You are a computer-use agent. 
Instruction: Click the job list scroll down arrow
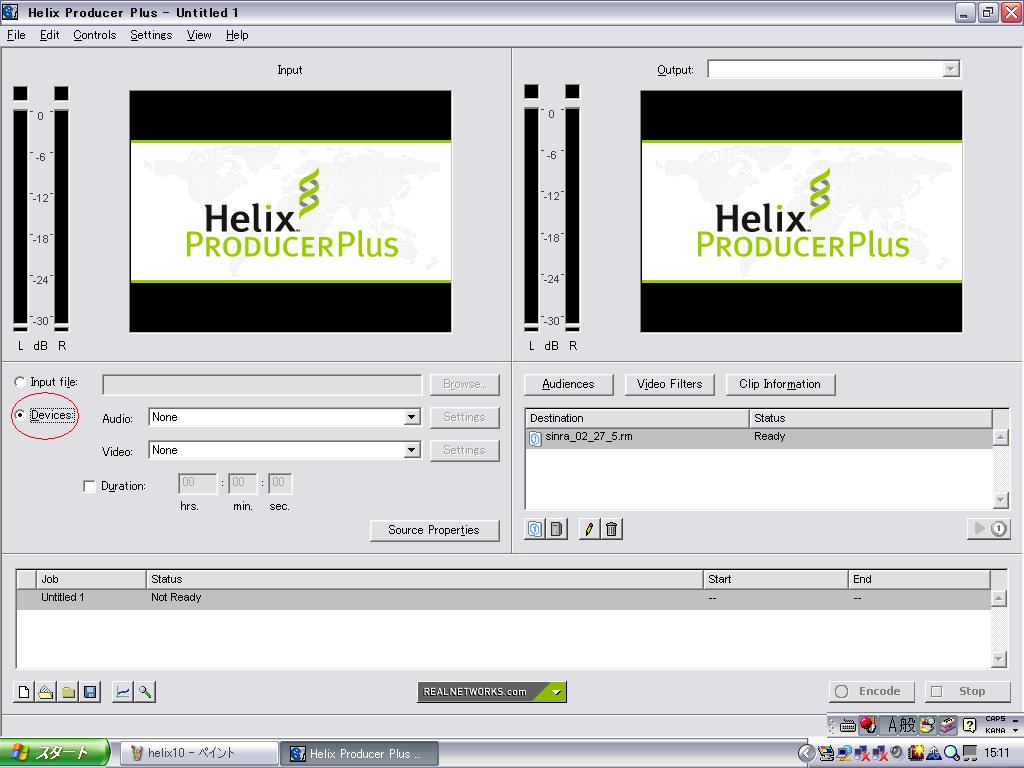(999, 660)
